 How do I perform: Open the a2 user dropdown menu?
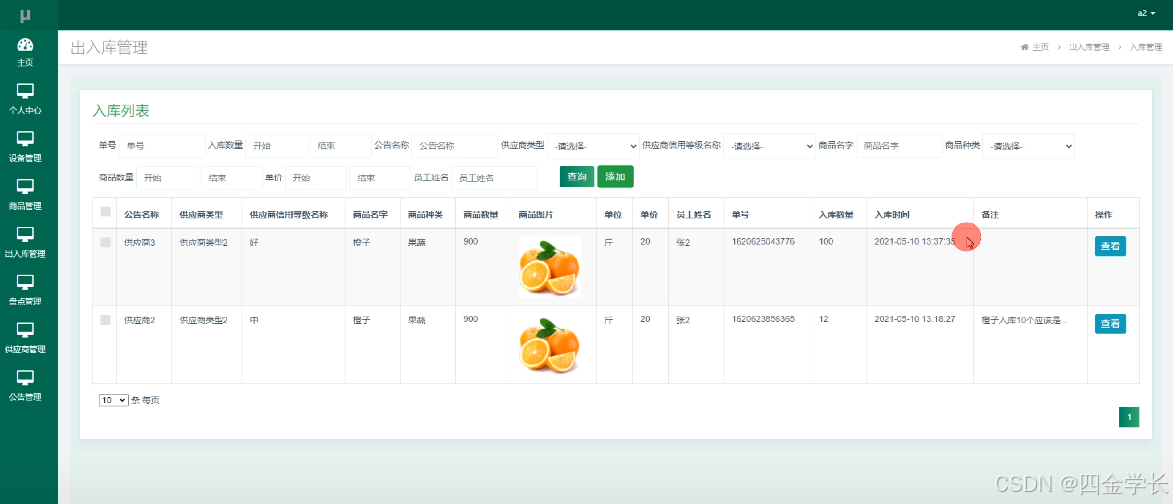pyautogui.click(x=1146, y=13)
